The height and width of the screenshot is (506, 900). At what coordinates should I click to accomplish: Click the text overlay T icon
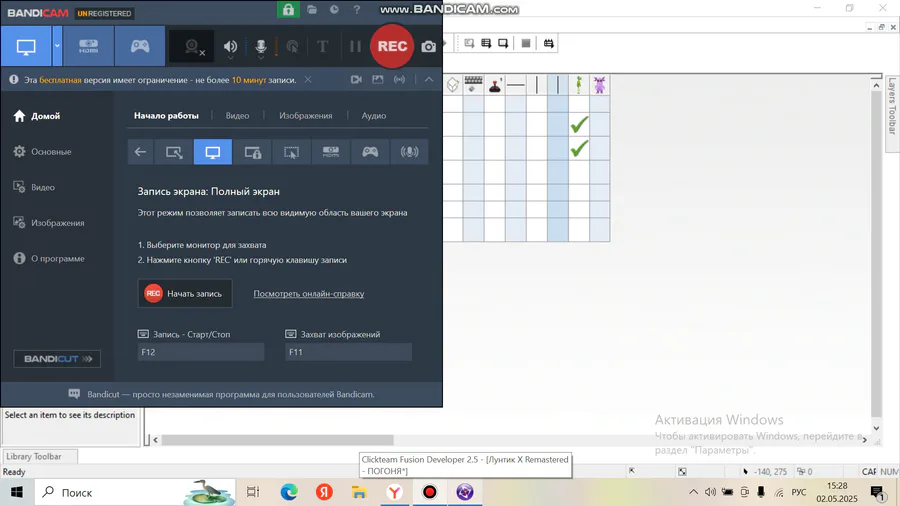(322, 46)
